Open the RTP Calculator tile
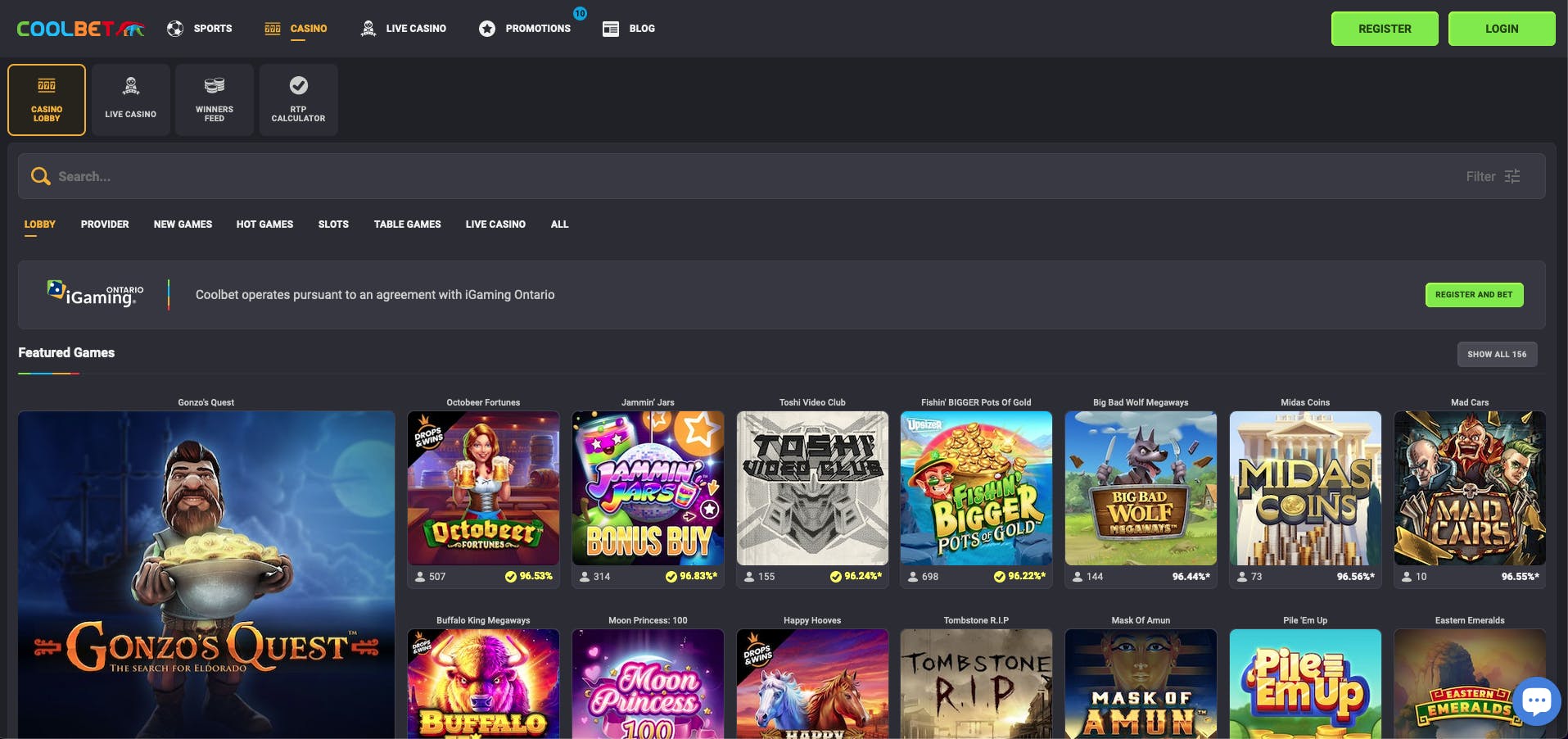 click(298, 100)
